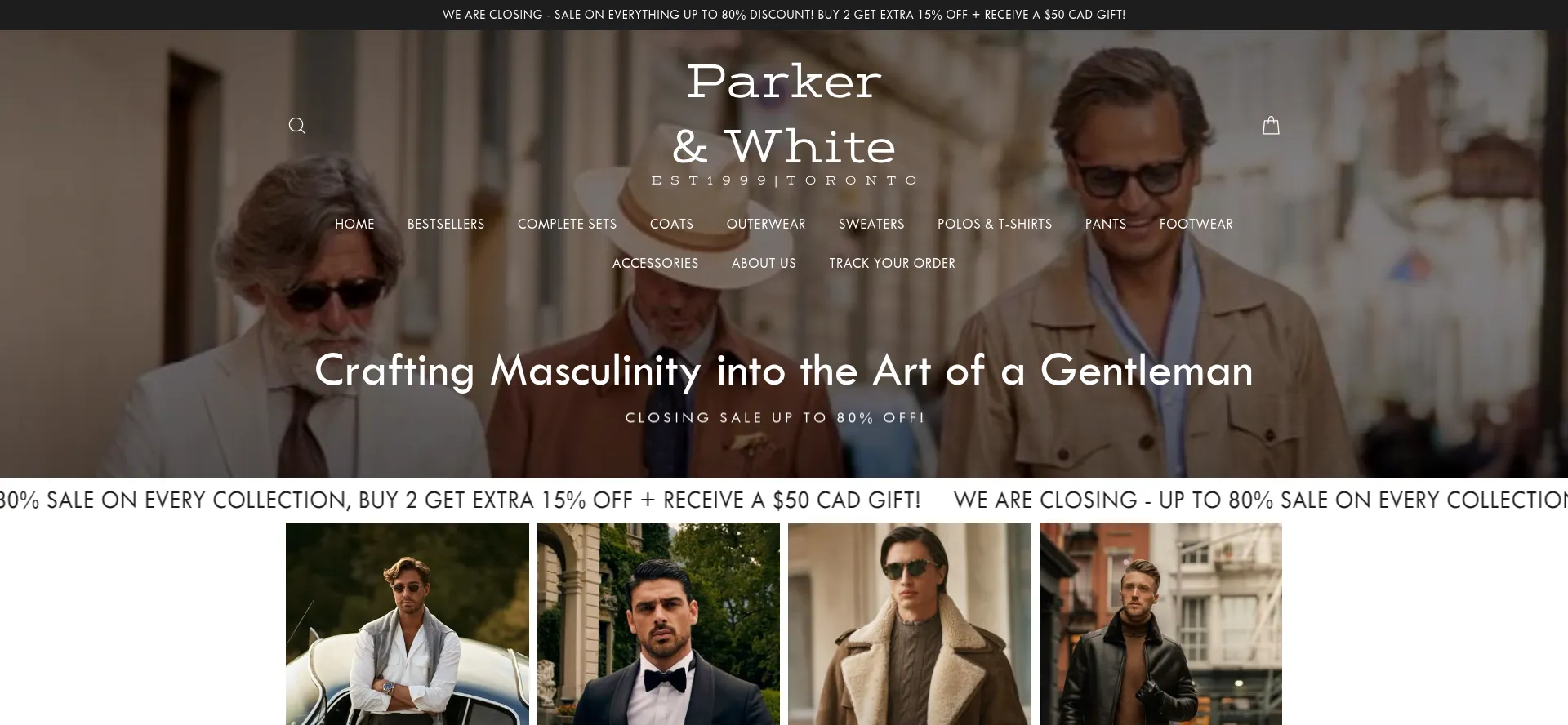This screenshot has height=725, width=1568.
Task: Open the black leather jacket image
Action: tap(1160, 624)
